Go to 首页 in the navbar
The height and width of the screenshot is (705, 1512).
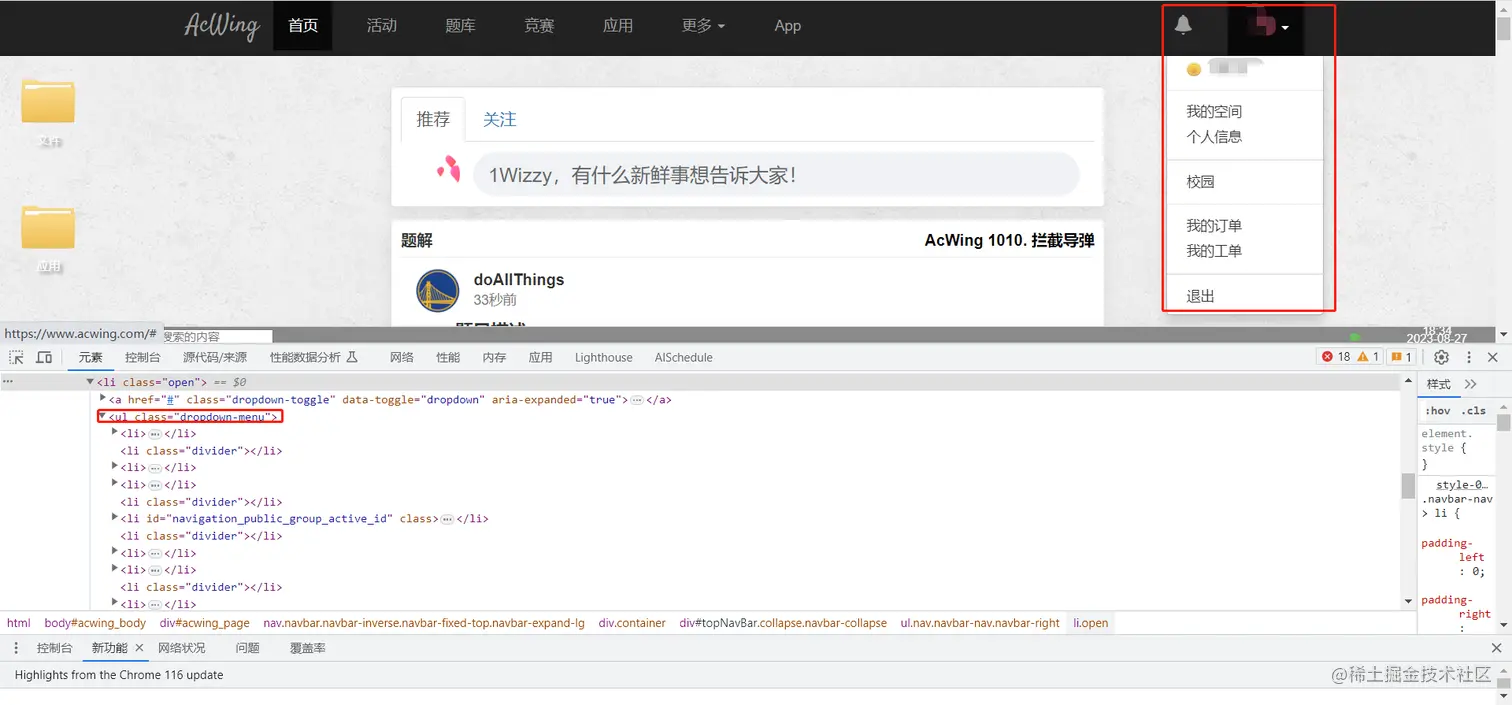303,26
